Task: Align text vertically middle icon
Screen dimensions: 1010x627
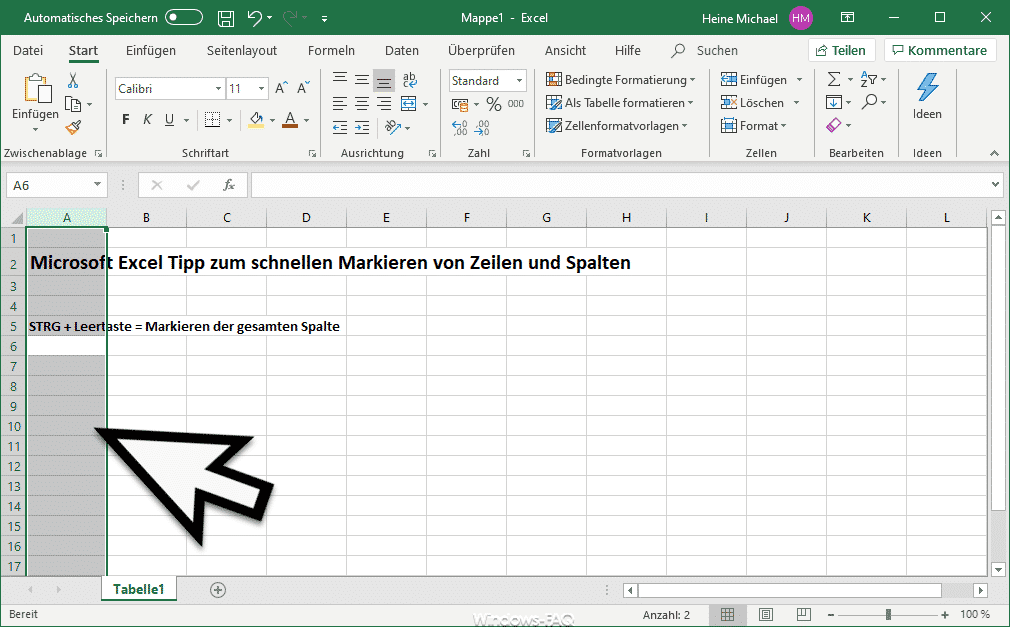Action: [x=362, y=80]
